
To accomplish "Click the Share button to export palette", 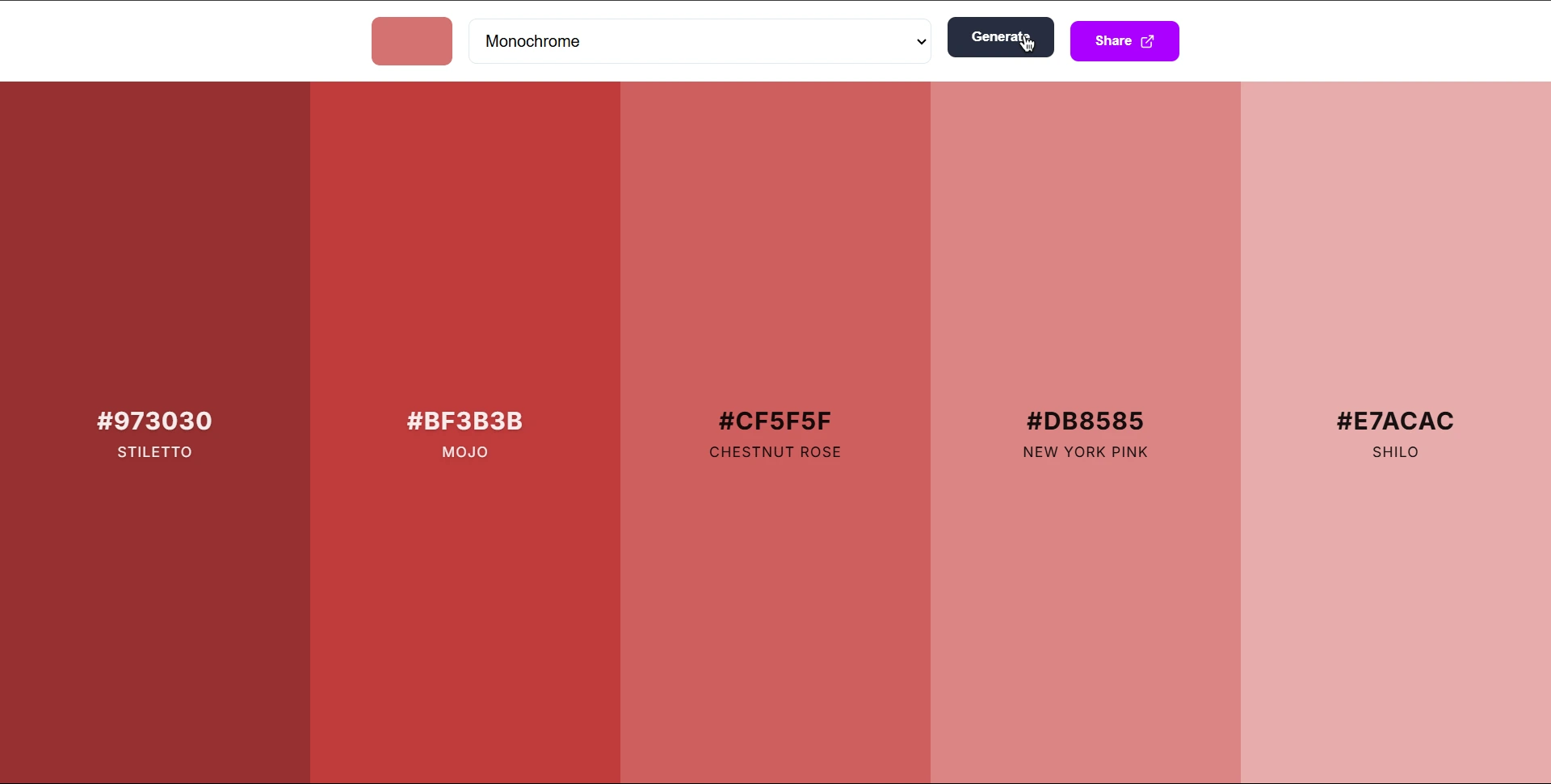I will click(1124, 41).
